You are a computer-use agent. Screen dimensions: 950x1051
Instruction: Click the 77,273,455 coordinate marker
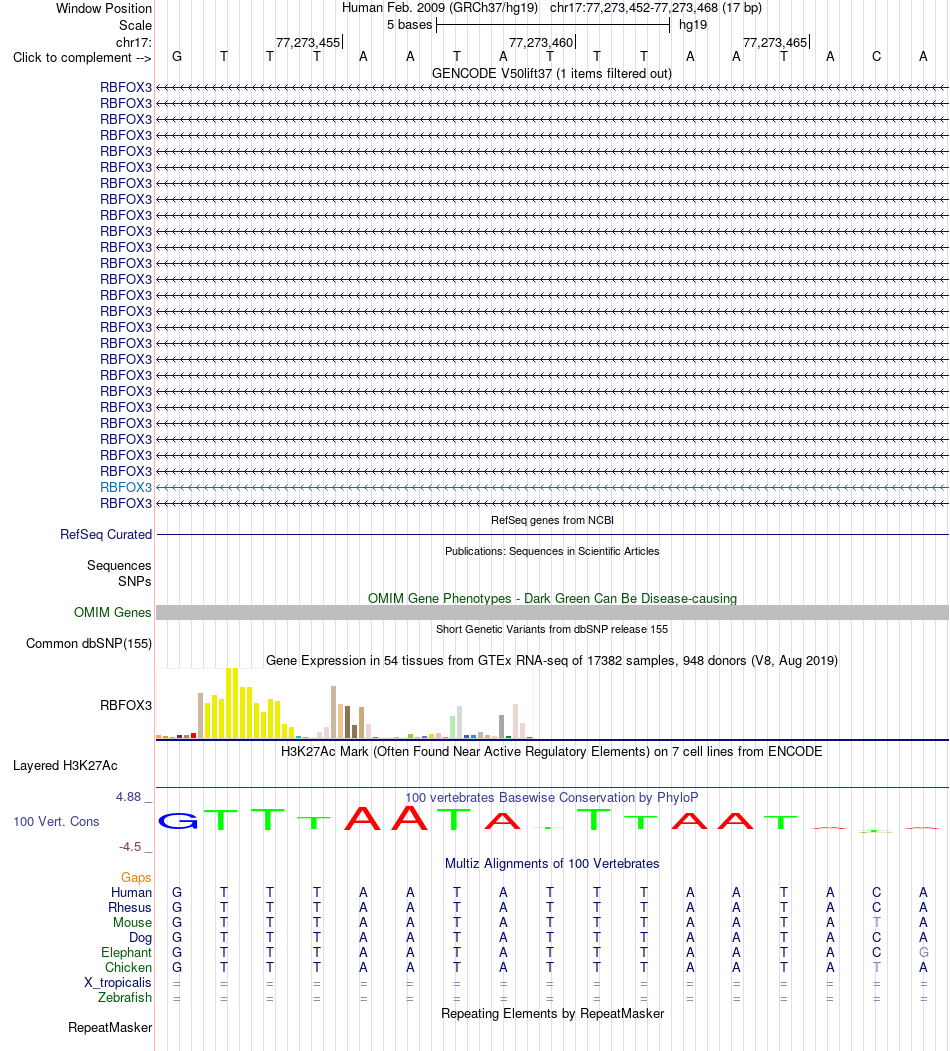[308, 42]
